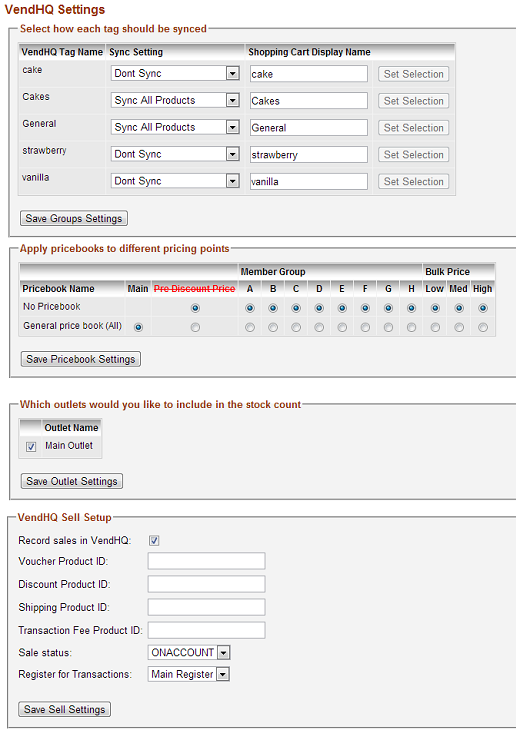
Task: Select General price book for Pre-Discount Price
Action: 195,328
